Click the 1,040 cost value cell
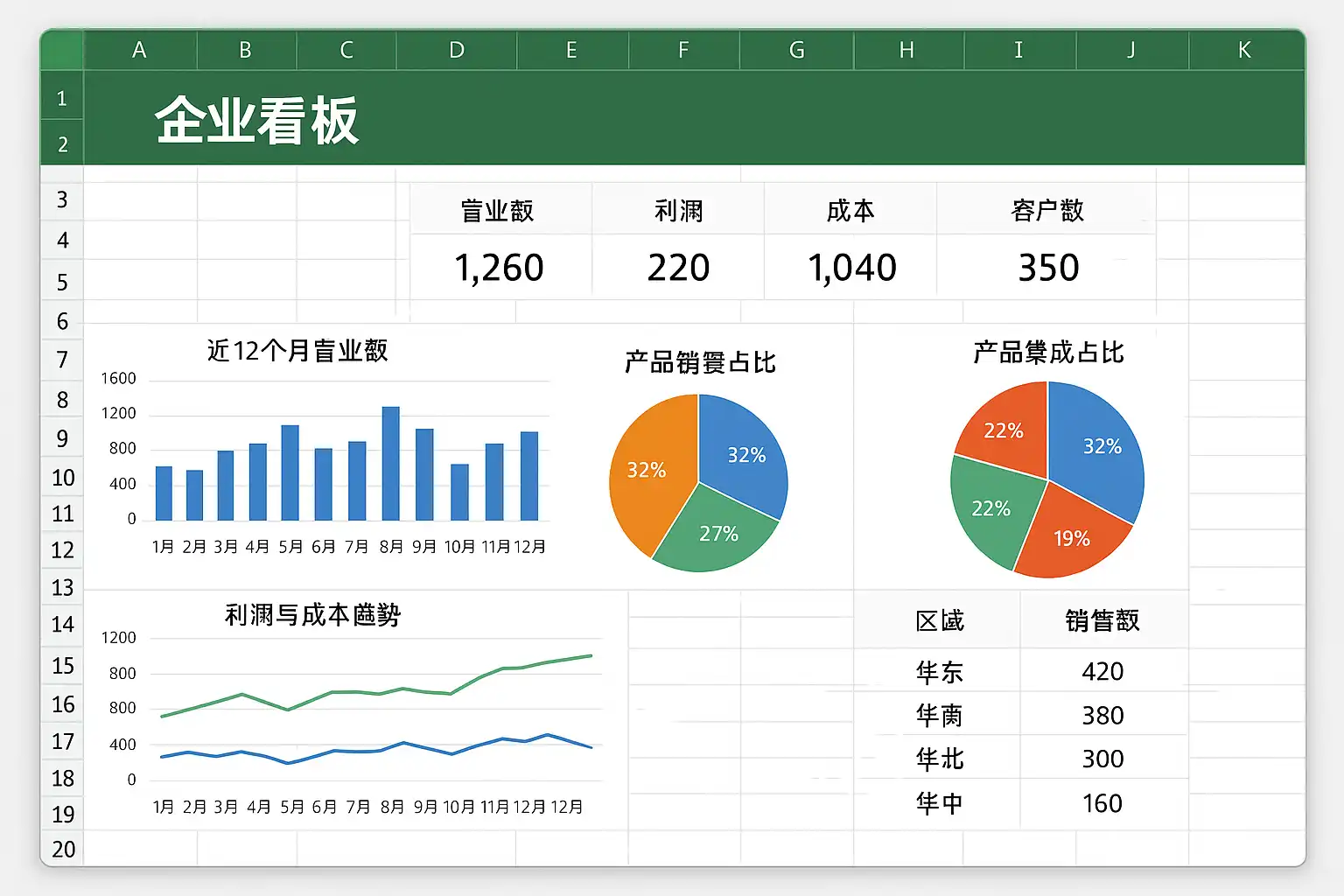Viewport: 1344px width, 896px height. 851,268
